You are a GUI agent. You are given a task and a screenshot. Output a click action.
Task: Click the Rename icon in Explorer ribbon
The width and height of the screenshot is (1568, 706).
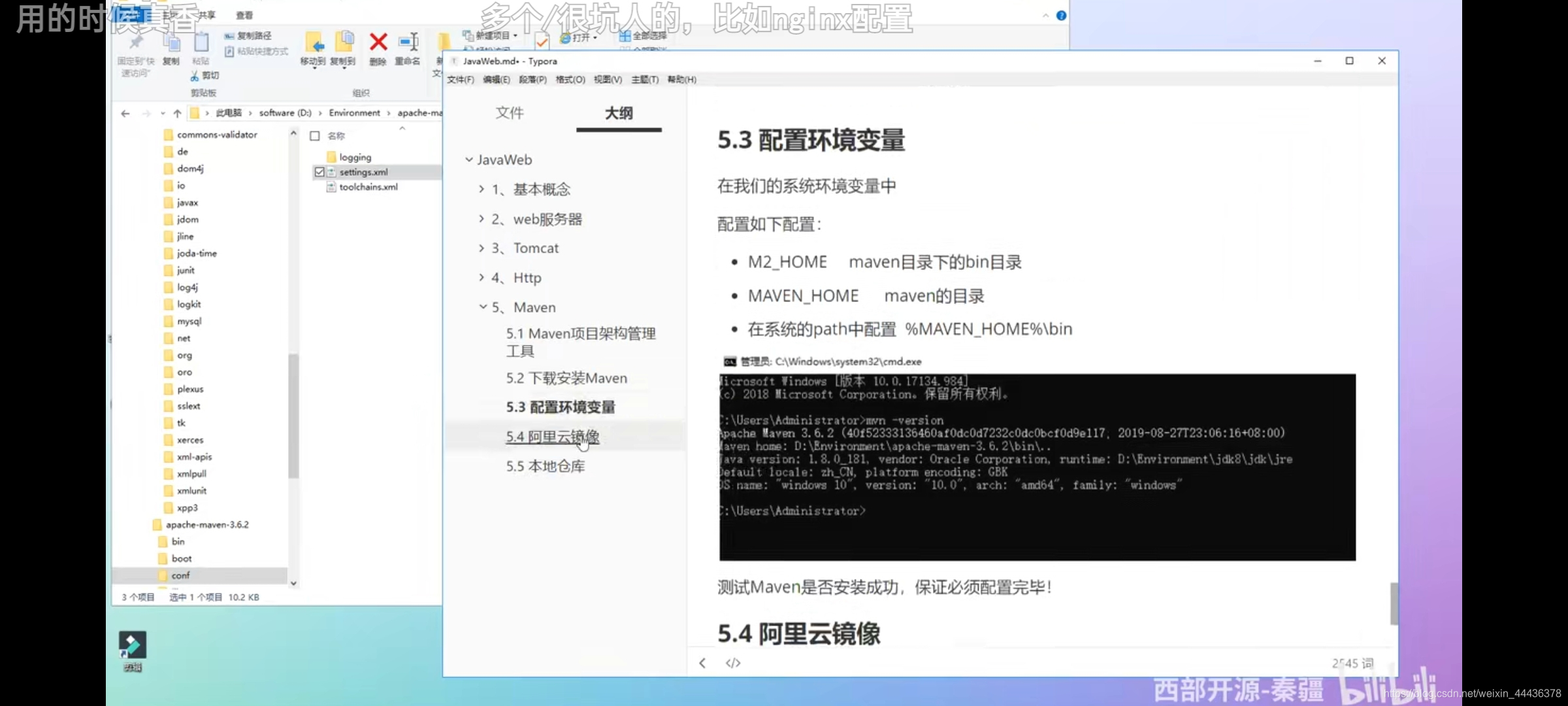click(408, 43)
